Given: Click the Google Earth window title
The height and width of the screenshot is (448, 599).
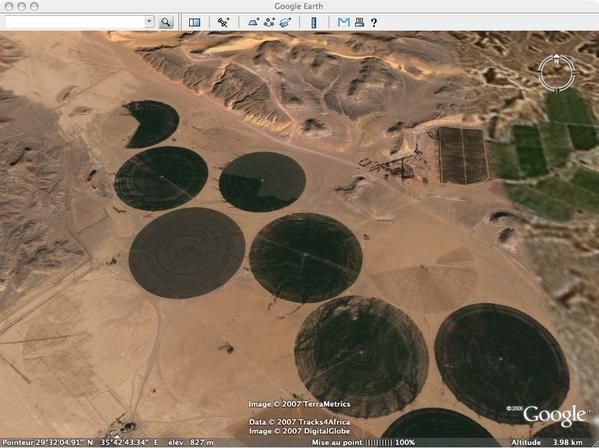Looking at the screenshot, I should point(299,6).
